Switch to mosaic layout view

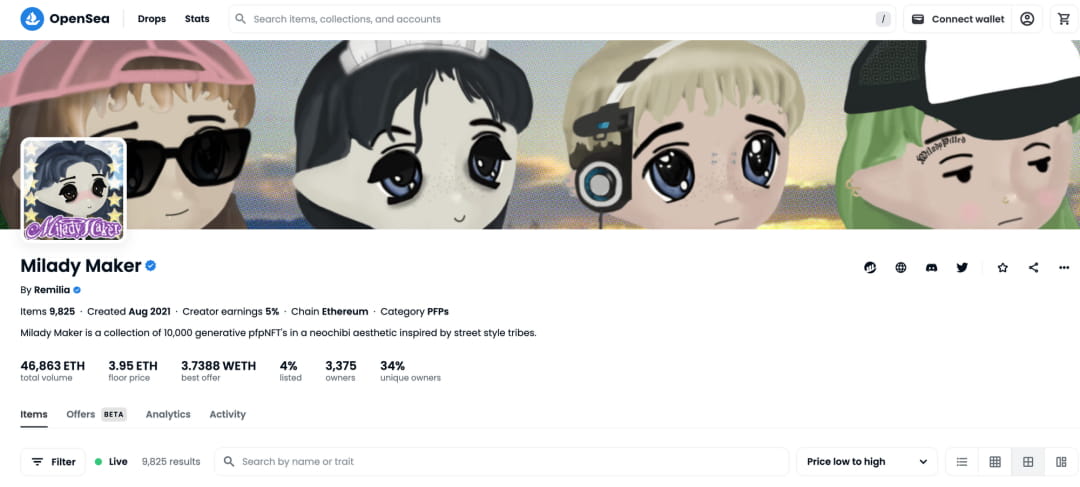(1061, 462)
